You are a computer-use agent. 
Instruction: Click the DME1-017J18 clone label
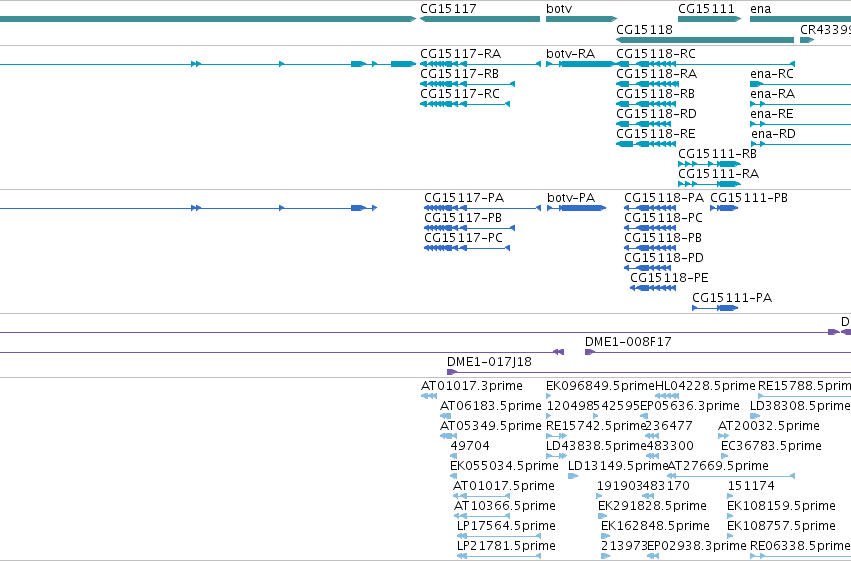point(489,362)
